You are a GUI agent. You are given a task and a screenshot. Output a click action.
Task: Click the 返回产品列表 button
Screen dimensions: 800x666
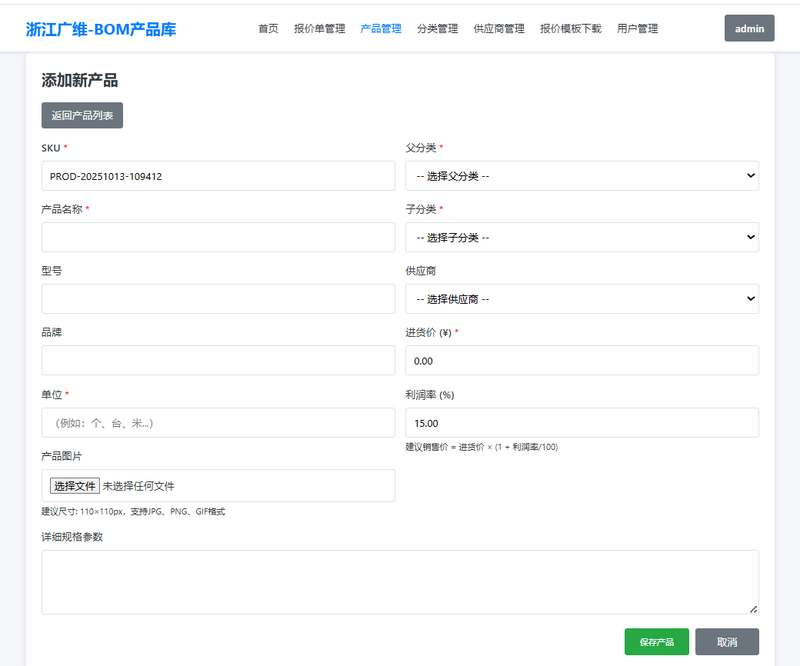pos(82,115)
